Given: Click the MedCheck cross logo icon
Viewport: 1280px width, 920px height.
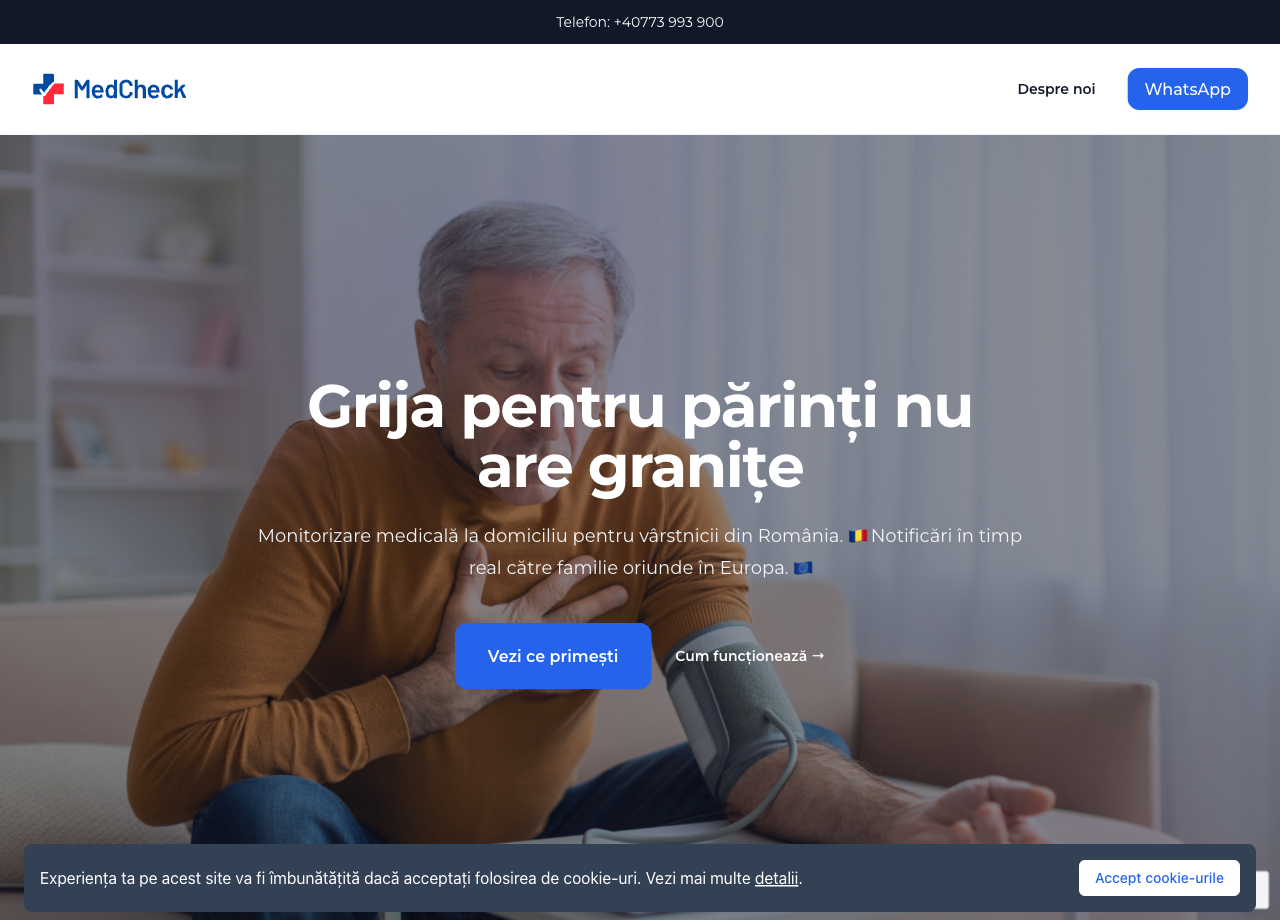Looking at the screenshot, I should point(48,89).
